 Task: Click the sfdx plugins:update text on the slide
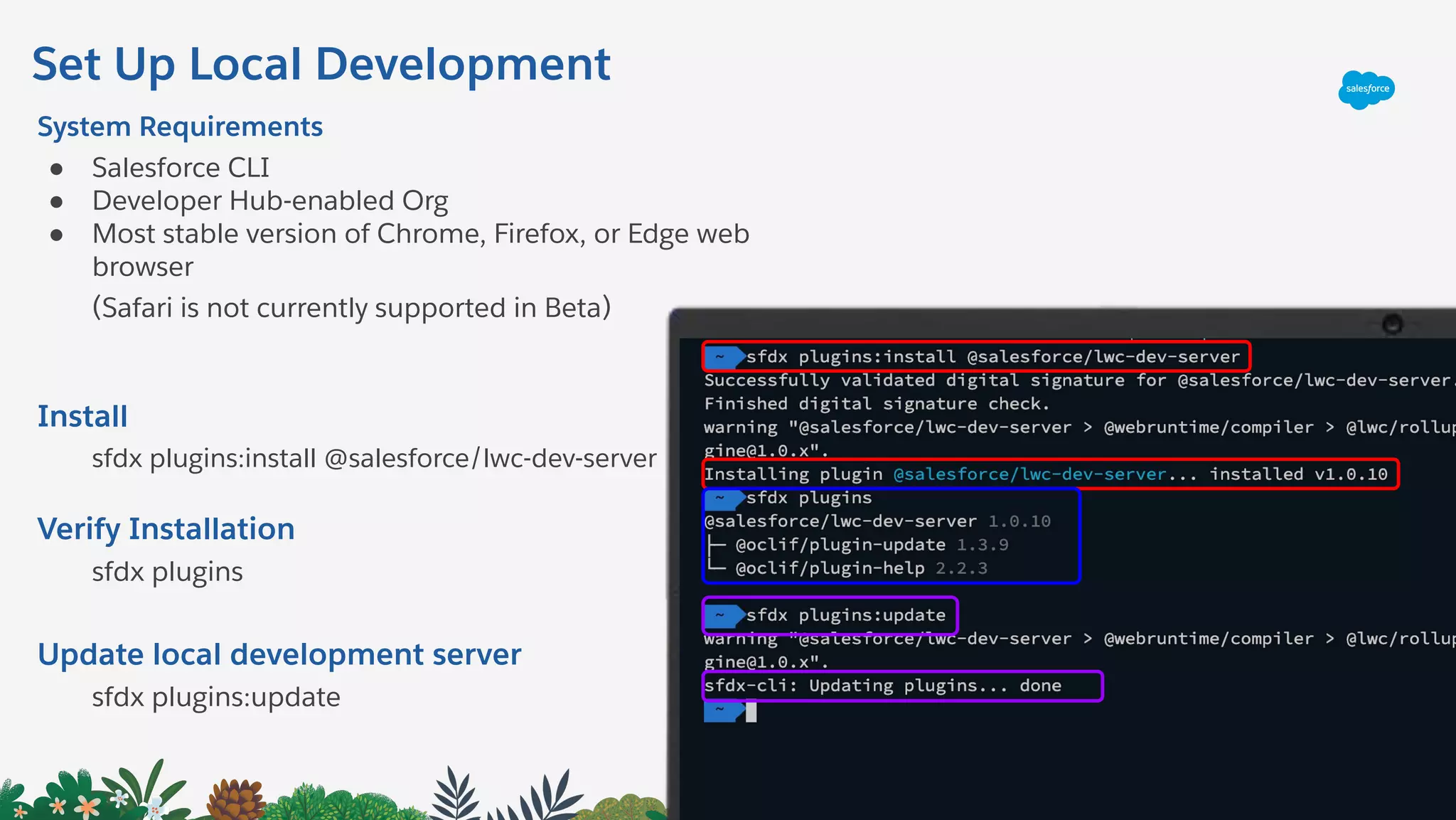[x=215, y=697]
